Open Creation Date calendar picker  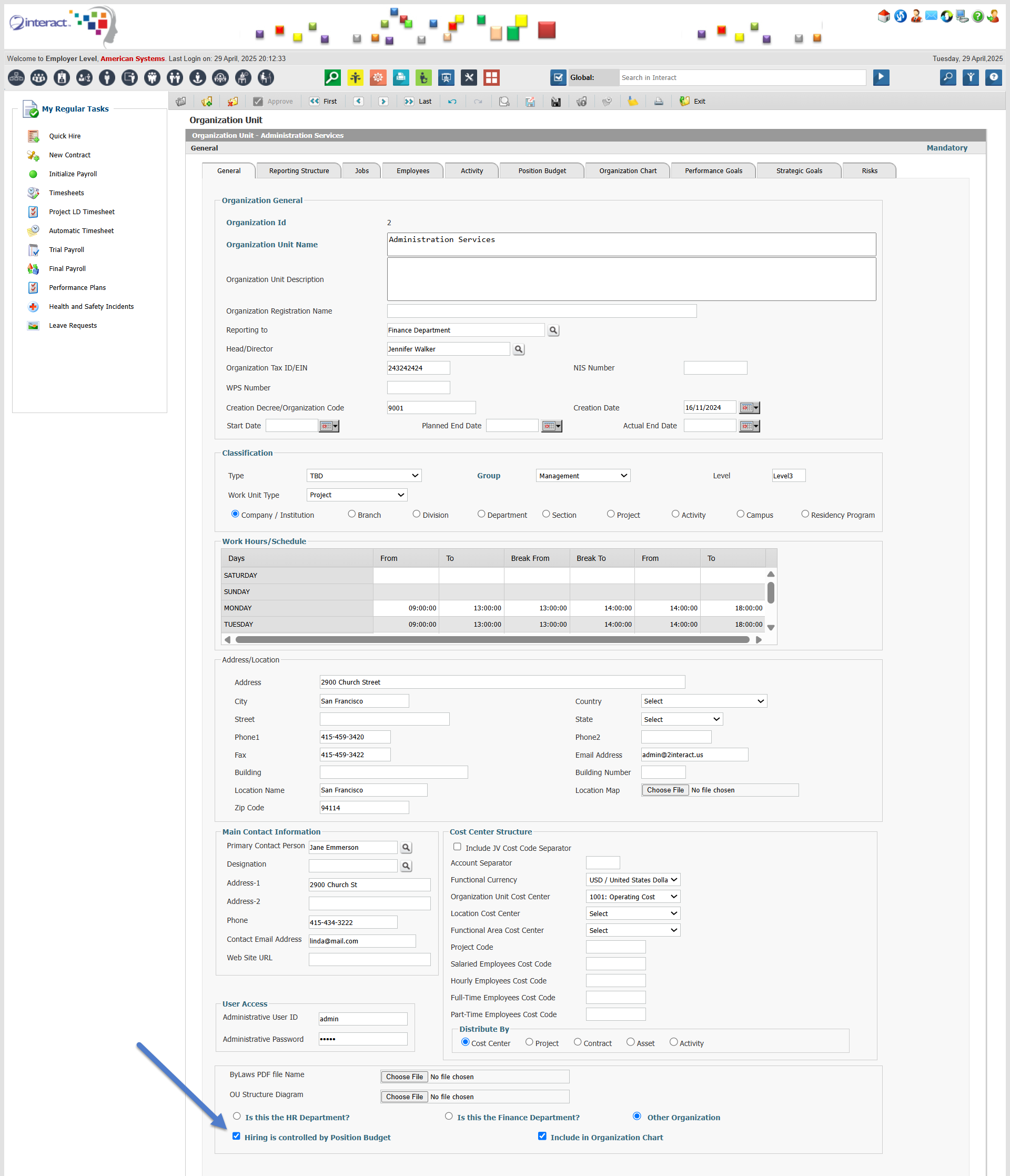(x=750, y=407)
